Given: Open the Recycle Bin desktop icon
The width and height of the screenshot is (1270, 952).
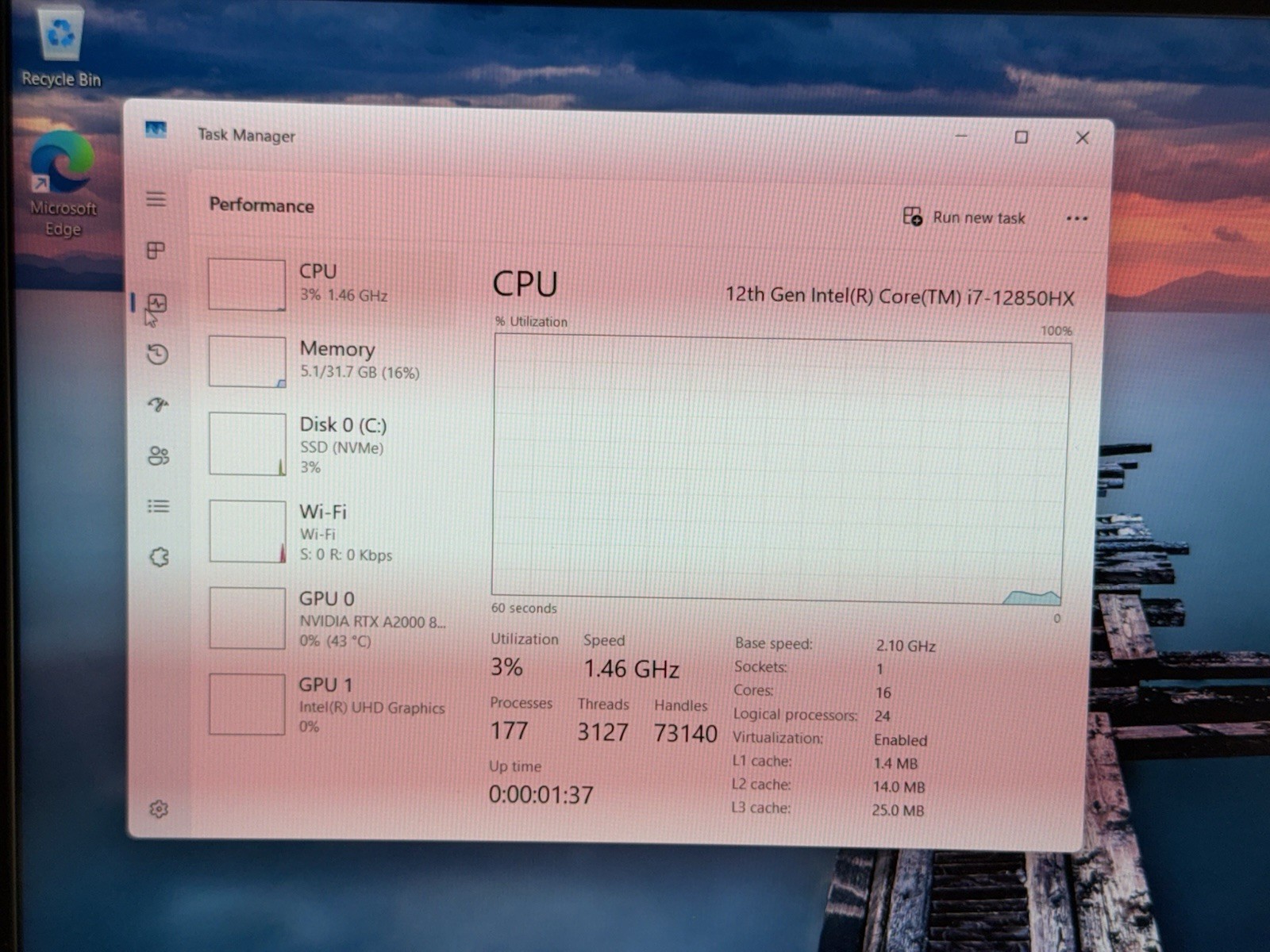Looking at the screenshot, I should (x=61, y=48).
